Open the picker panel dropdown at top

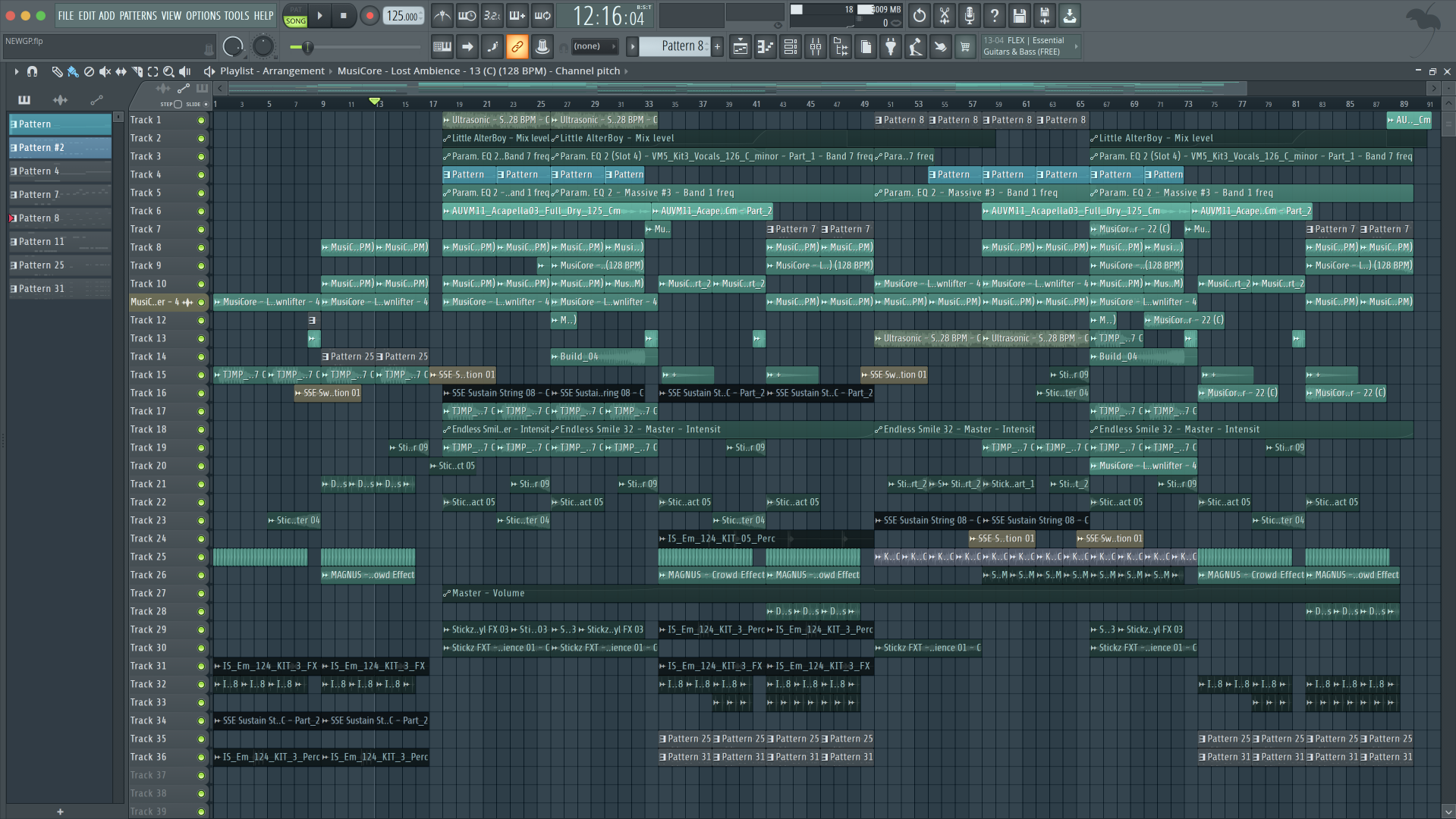[118, 117]
